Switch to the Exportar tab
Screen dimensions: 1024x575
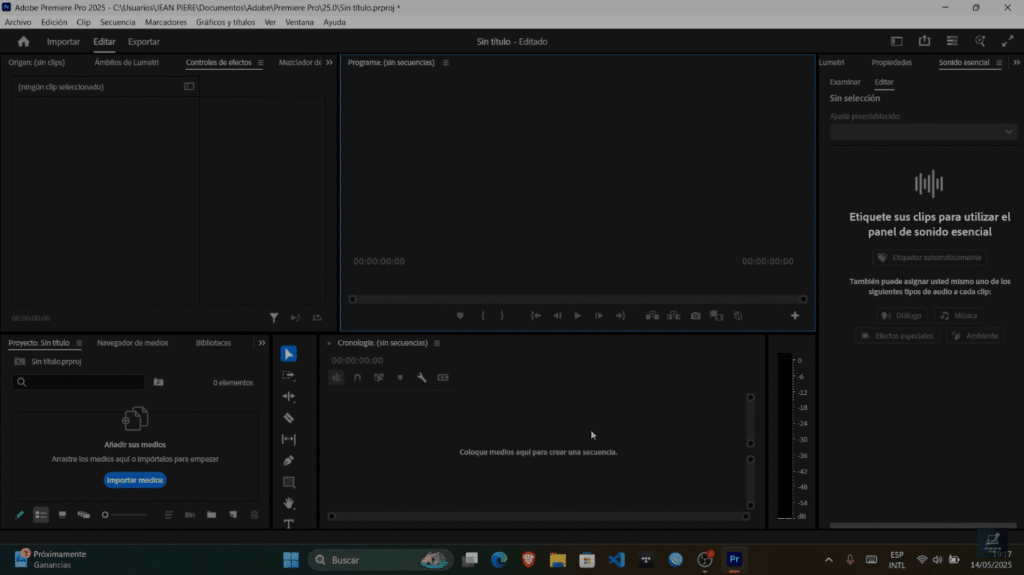tap(144, 42)
